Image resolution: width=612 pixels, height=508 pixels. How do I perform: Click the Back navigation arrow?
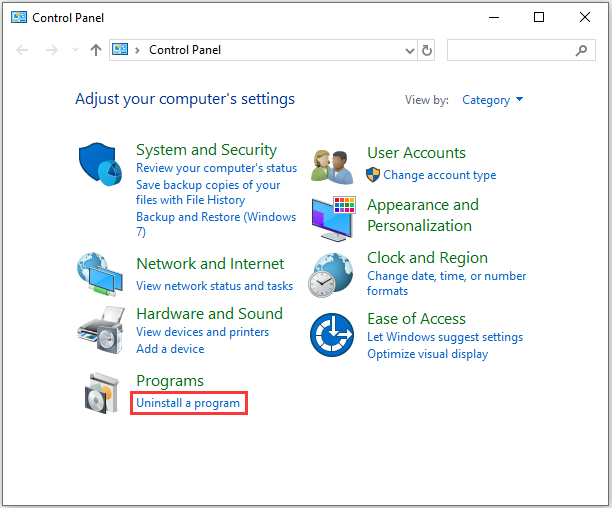[22, 50]
